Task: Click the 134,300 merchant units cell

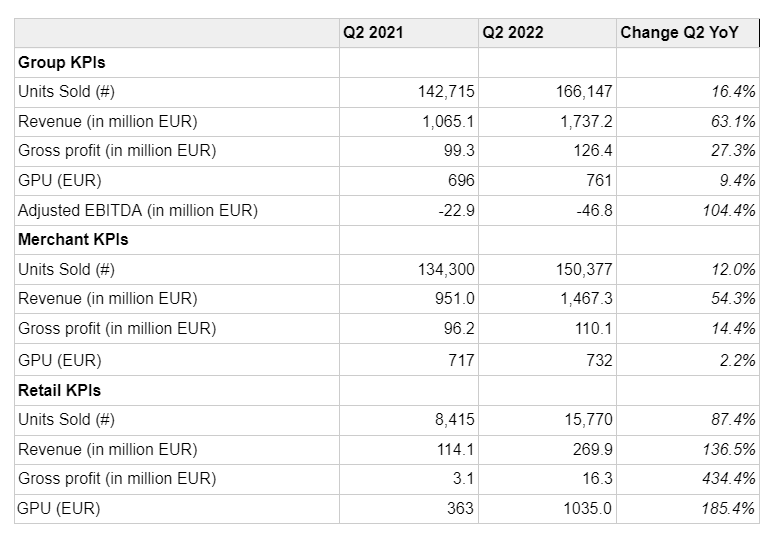Action: pyautogui.click(x=446, y=270)
